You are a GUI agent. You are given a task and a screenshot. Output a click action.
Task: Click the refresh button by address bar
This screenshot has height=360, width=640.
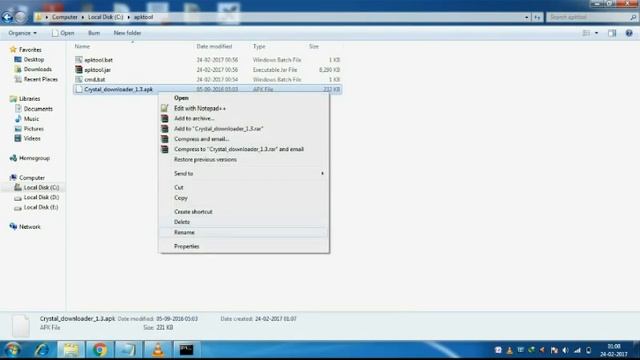[538, 17]
